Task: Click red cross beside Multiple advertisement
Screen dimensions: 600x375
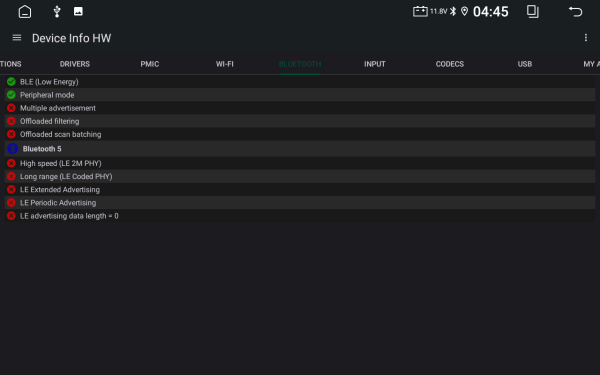Action: 11,108
